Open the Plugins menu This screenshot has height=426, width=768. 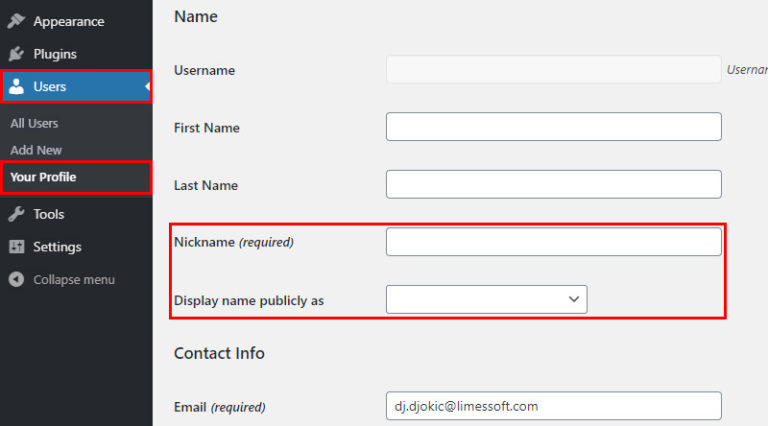tap(55, 54)
